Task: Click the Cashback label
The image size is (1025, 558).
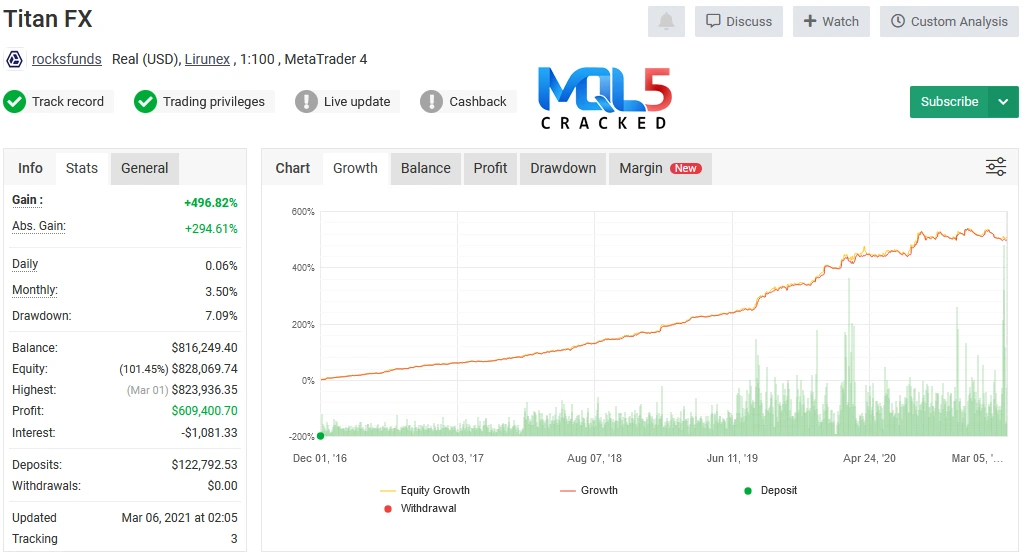Action: (478, 102)
